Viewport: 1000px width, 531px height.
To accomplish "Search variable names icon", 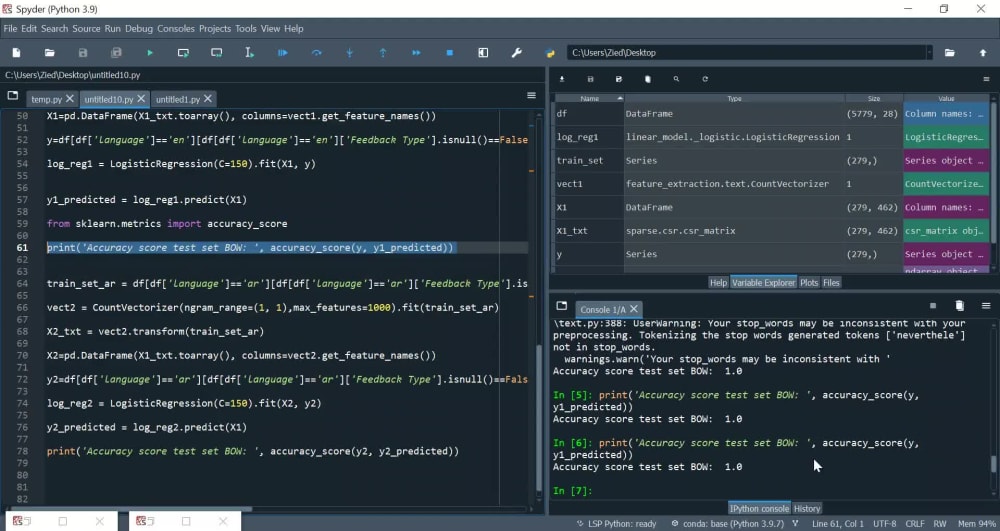I will pyautogui.click(x=677, y=79).
